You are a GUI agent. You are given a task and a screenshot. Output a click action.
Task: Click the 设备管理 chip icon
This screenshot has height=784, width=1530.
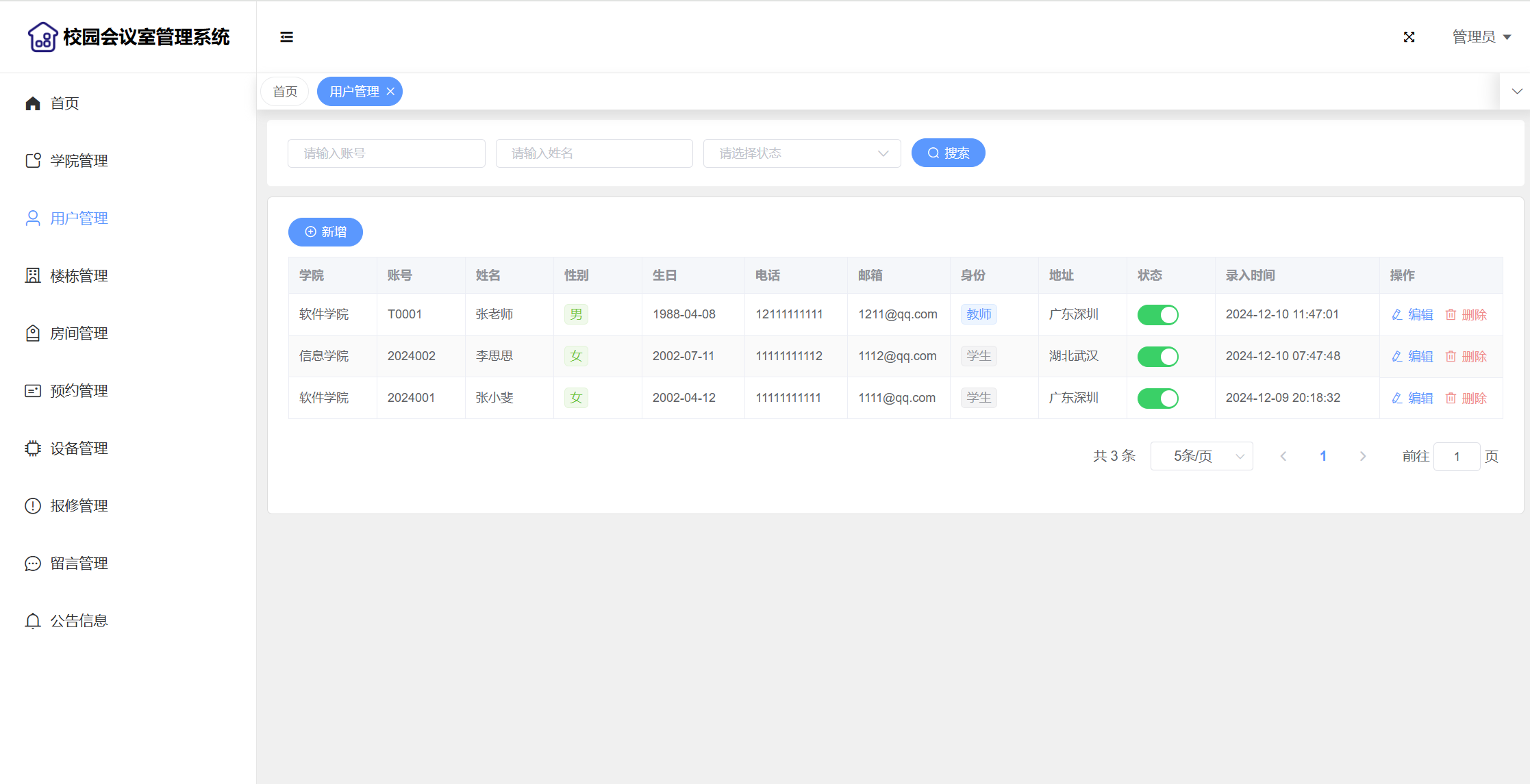(33, 448)
